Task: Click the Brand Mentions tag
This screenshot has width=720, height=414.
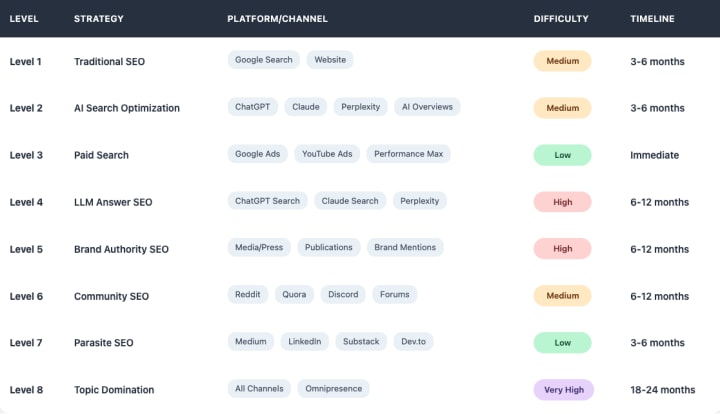Action: pos(404,247)
